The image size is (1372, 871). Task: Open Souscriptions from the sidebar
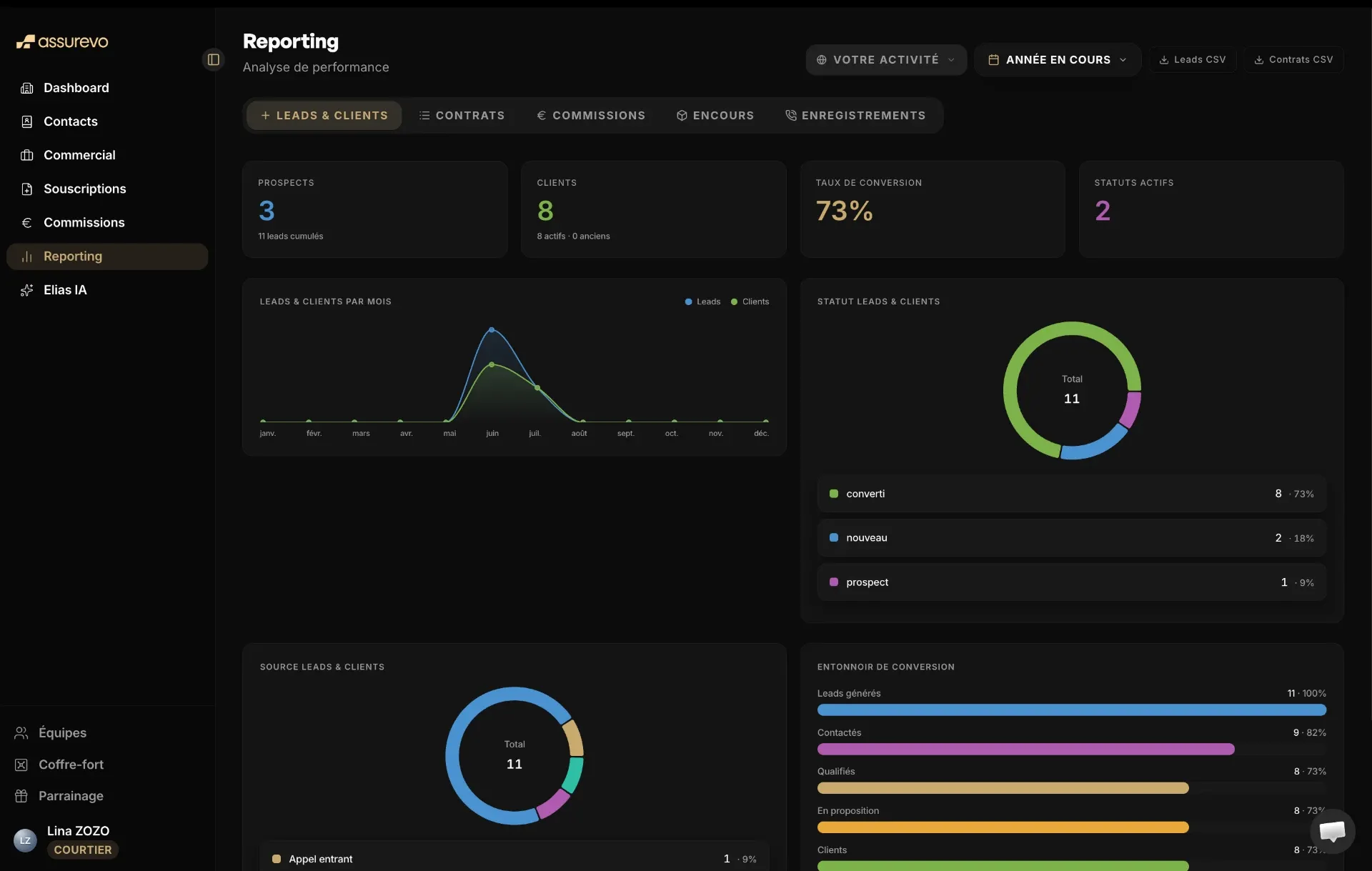tap(107, 189)
